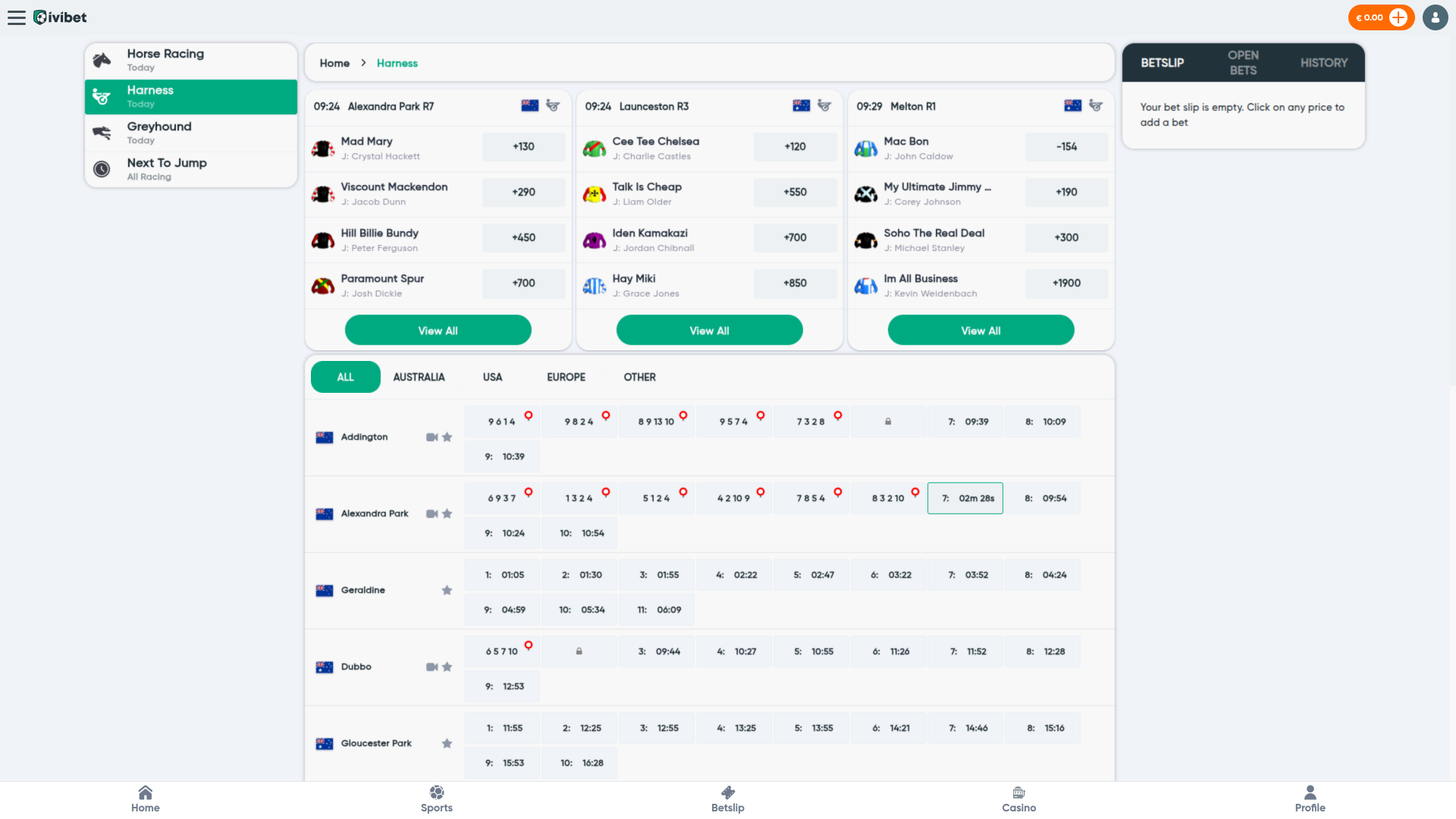The height and width of the screenshot is (819, 1456).
Task: Switch to the AUSTRALIA filter tab
Action: tap(419, 377)
